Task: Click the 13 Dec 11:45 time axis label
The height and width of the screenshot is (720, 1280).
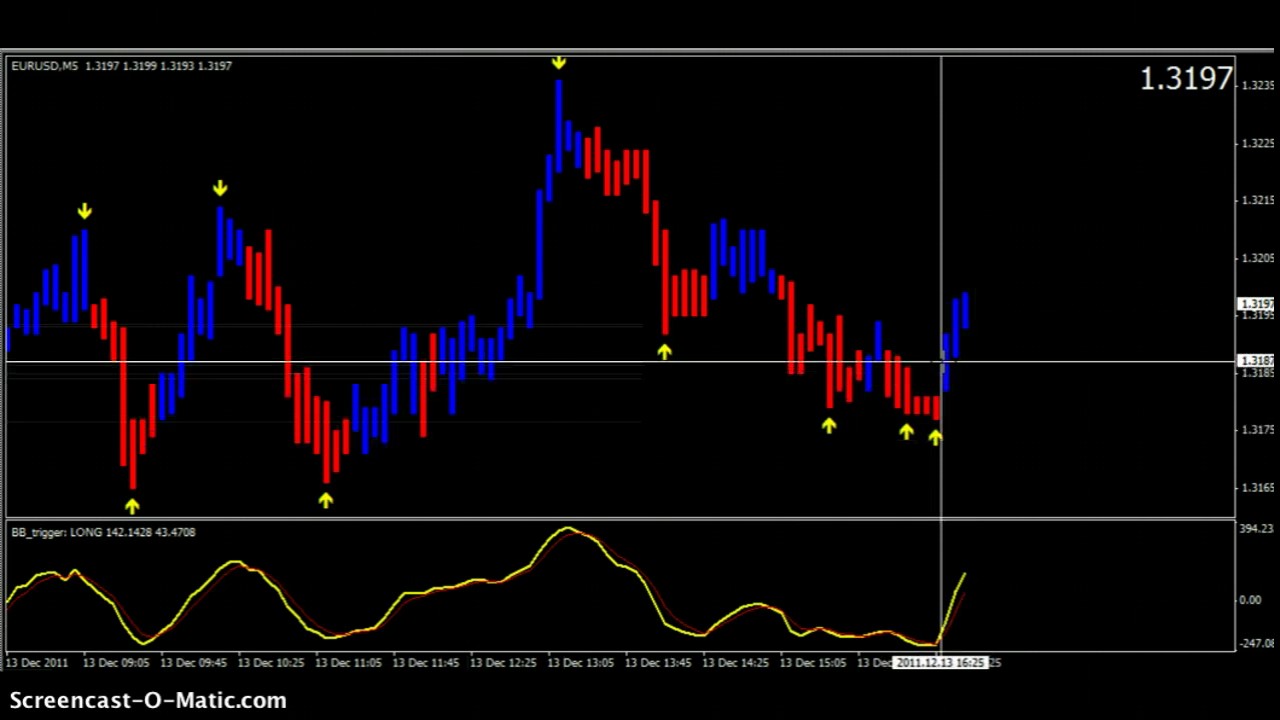Action: point(426,662)
